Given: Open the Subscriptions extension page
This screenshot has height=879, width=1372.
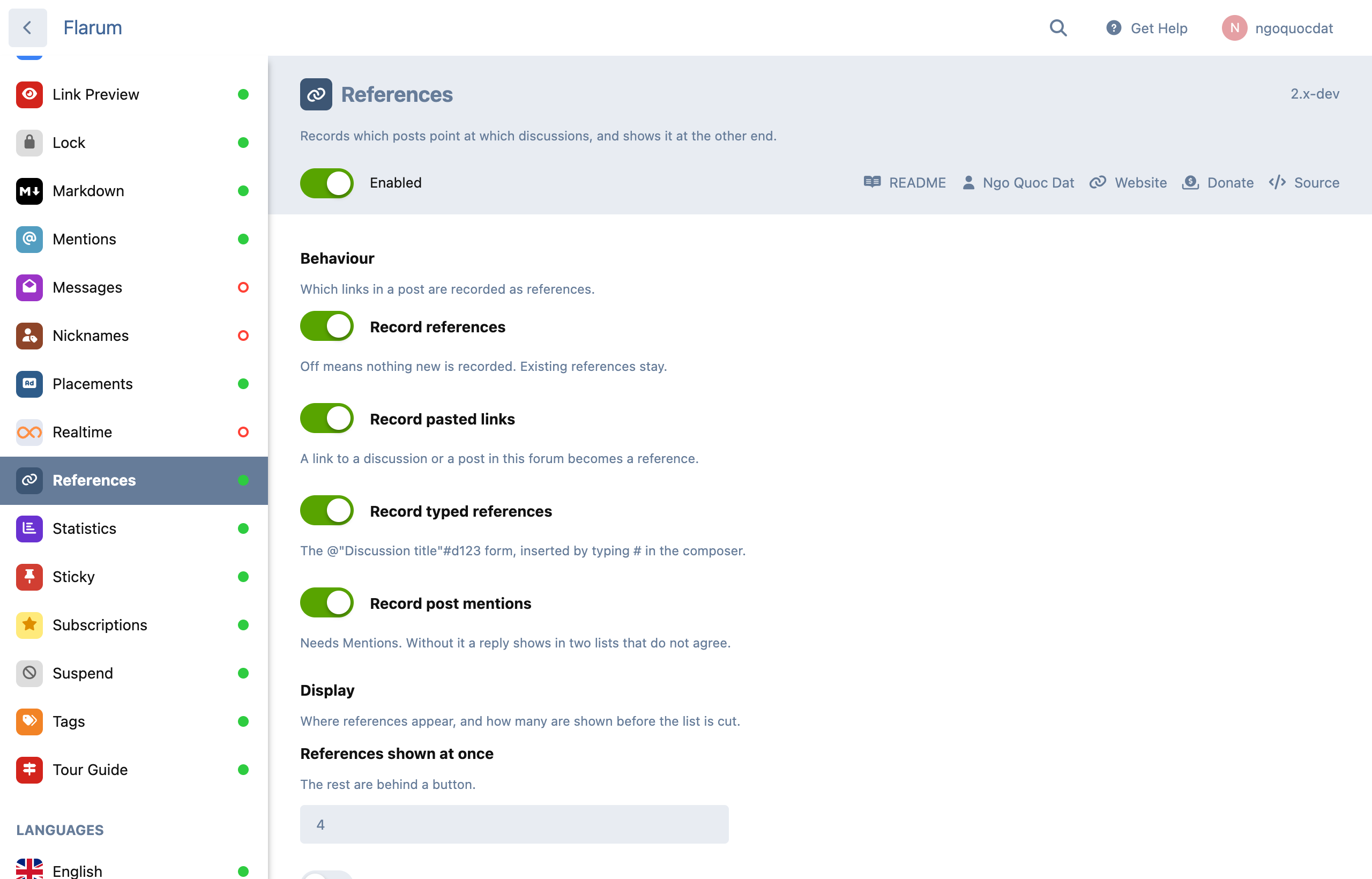Looking at the screenshot, I should (x=133, y=625).
